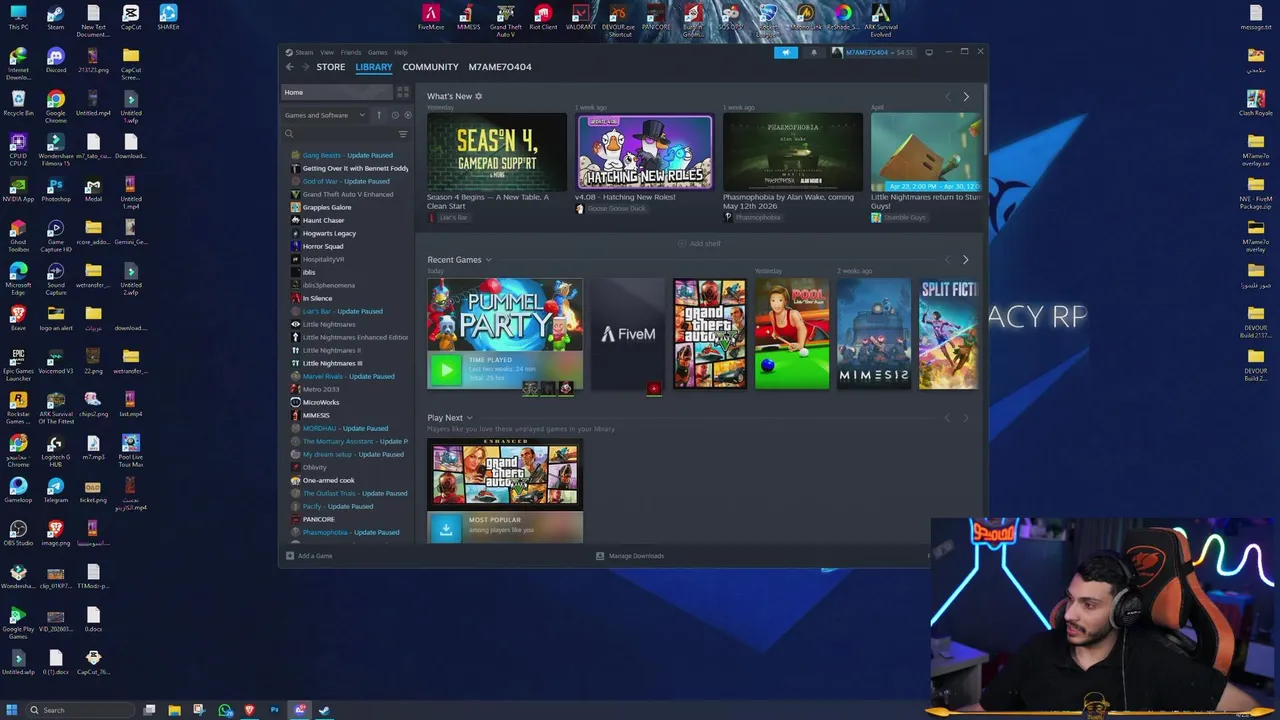Expand the Games and Software dropdown
This screenshot has height=720, width=1280.
(325, 115)
